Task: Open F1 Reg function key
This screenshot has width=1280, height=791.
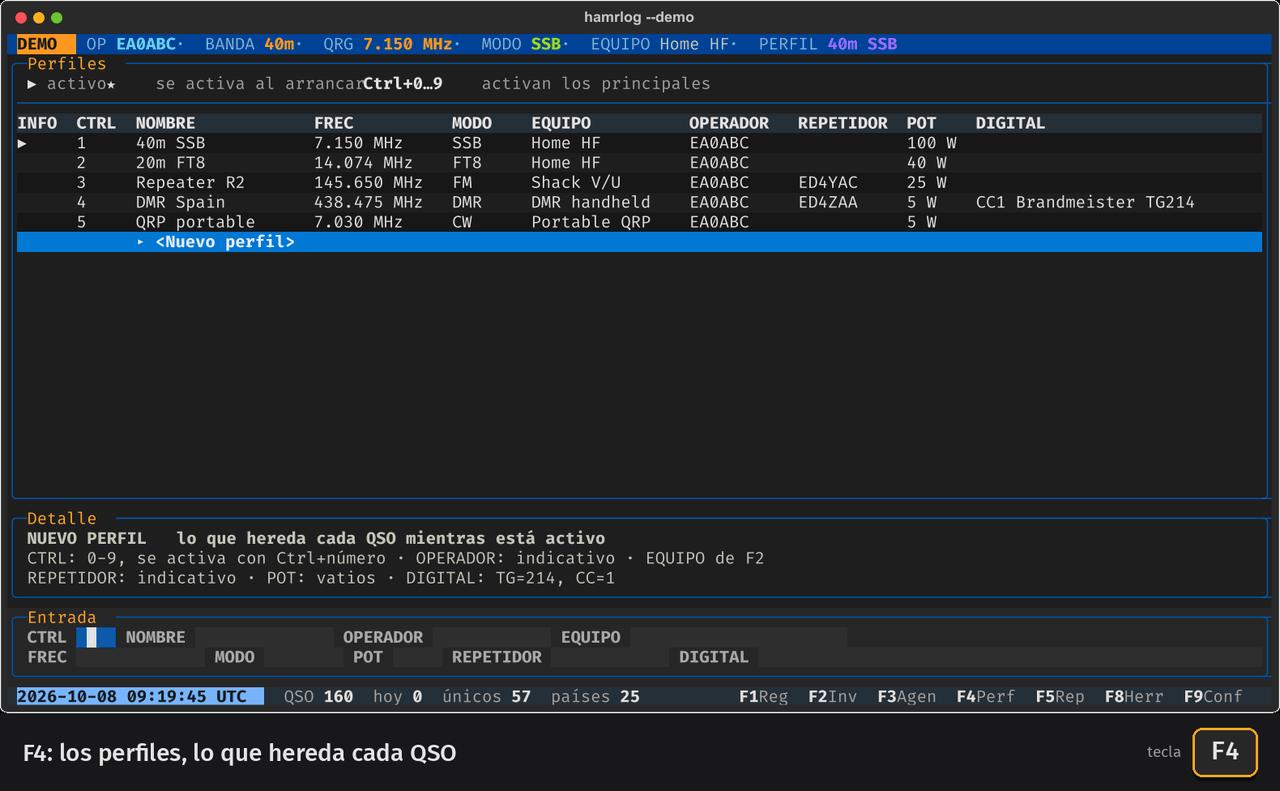Action: click(763, 696)
